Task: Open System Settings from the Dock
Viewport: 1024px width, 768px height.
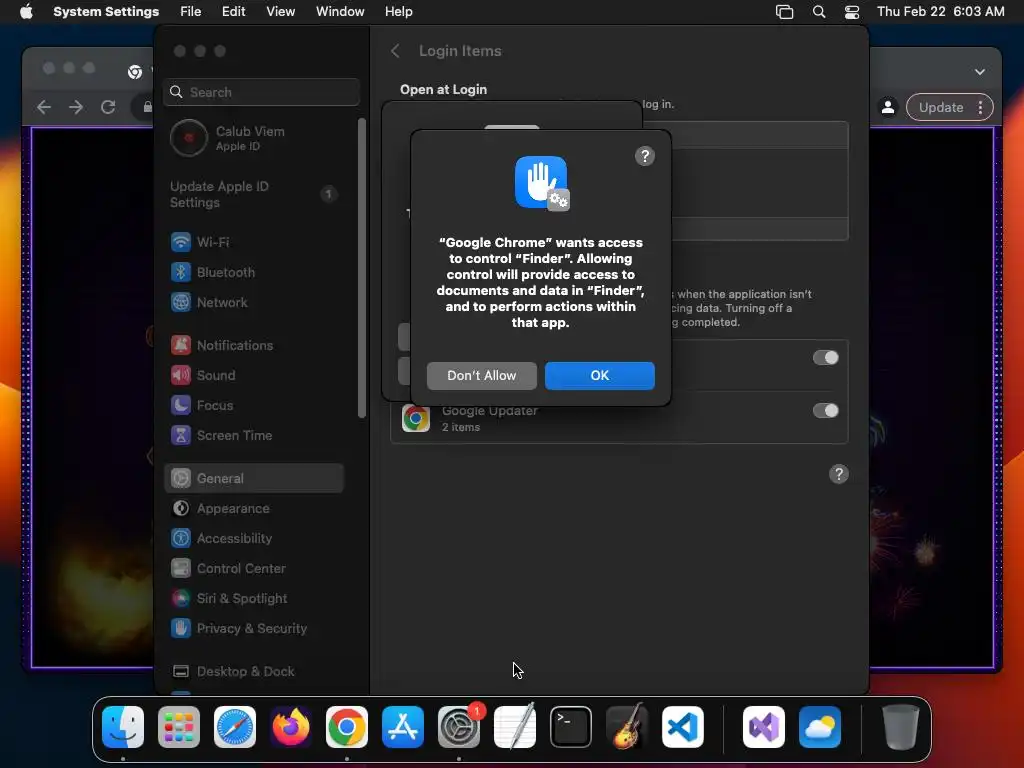Action: (459, 727)
